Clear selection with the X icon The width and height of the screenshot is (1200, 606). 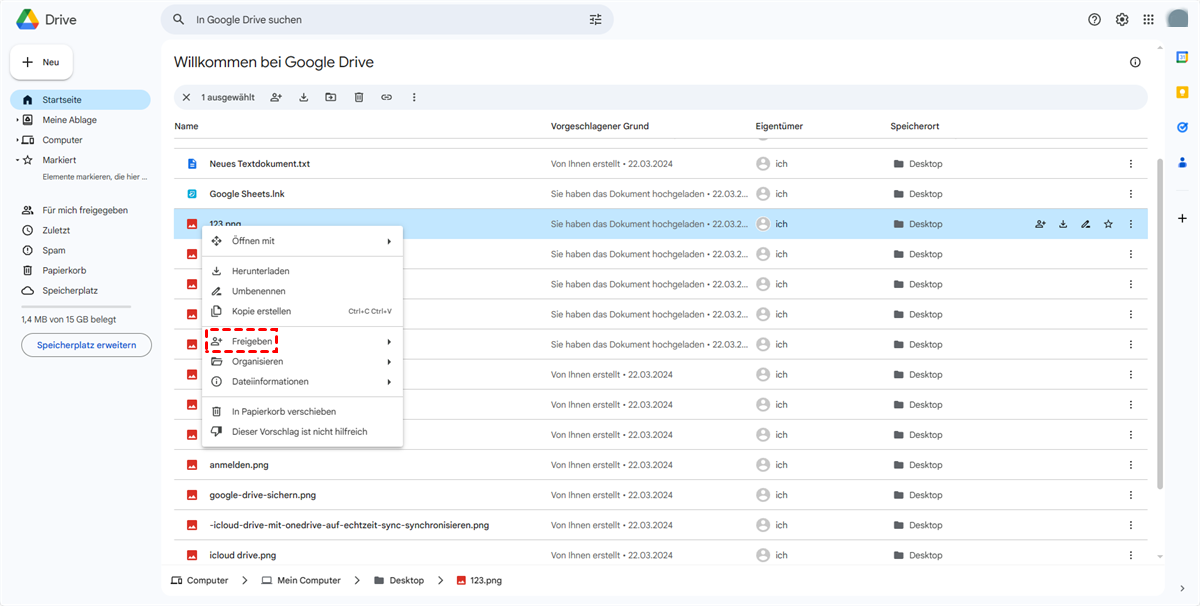coord(186,97)
